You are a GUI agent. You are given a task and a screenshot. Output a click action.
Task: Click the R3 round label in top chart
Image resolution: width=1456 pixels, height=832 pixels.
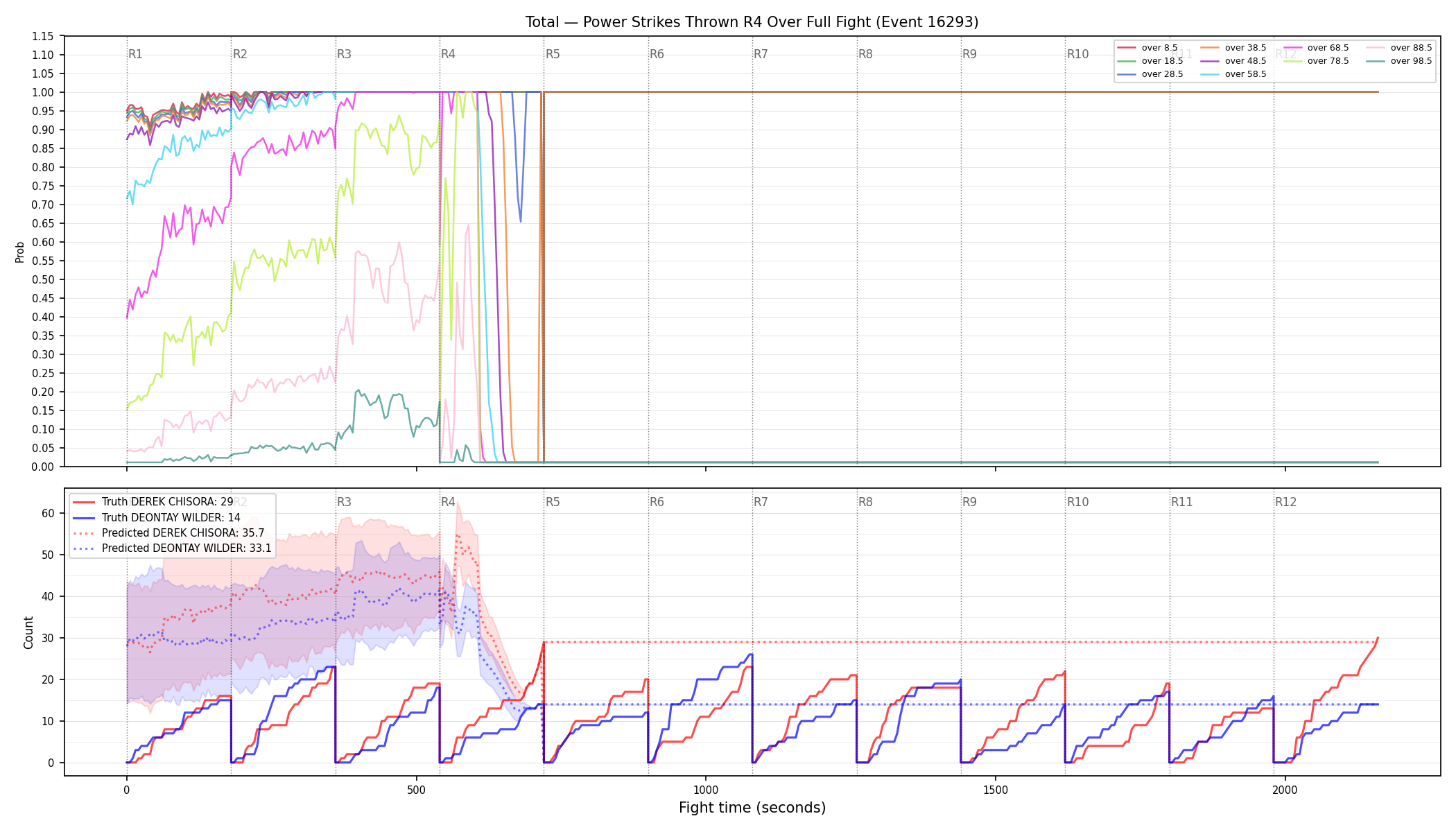click(x=344, y=54)
